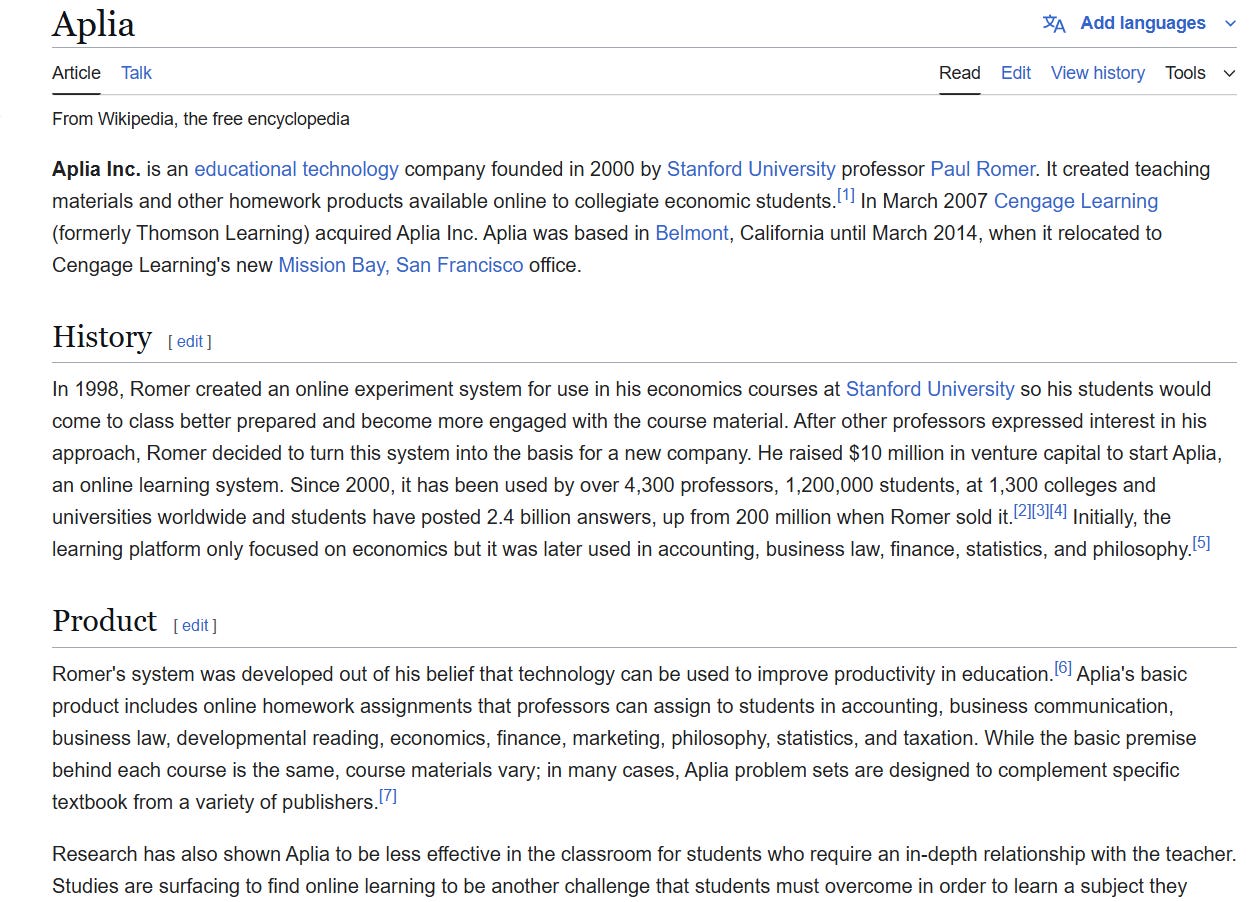Jump to citation [2]

point(1022,511)
